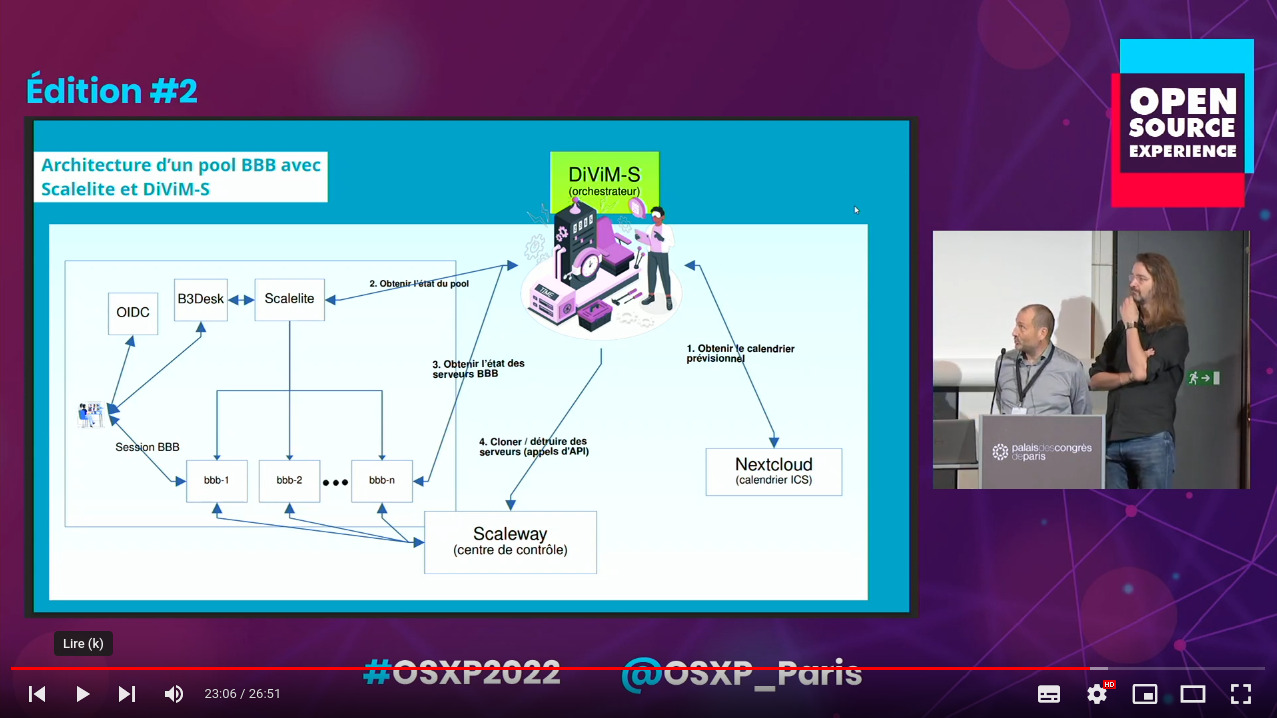Screen dimensions: 1277x718
Task: Click the speakers camera inset
Action: [1090, 360]
